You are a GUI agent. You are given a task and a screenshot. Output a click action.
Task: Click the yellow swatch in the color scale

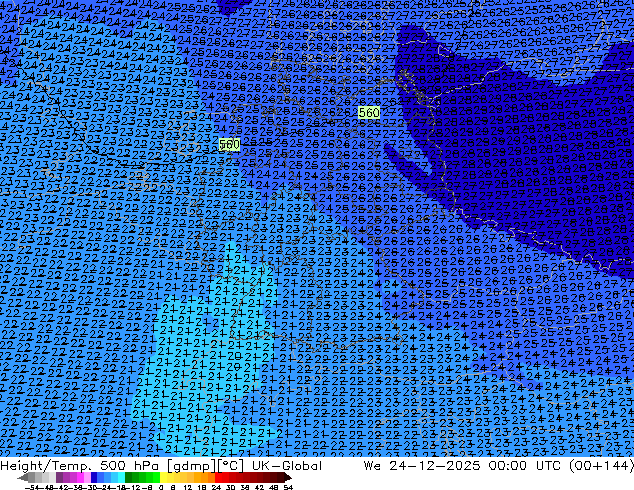pos(163,477)
